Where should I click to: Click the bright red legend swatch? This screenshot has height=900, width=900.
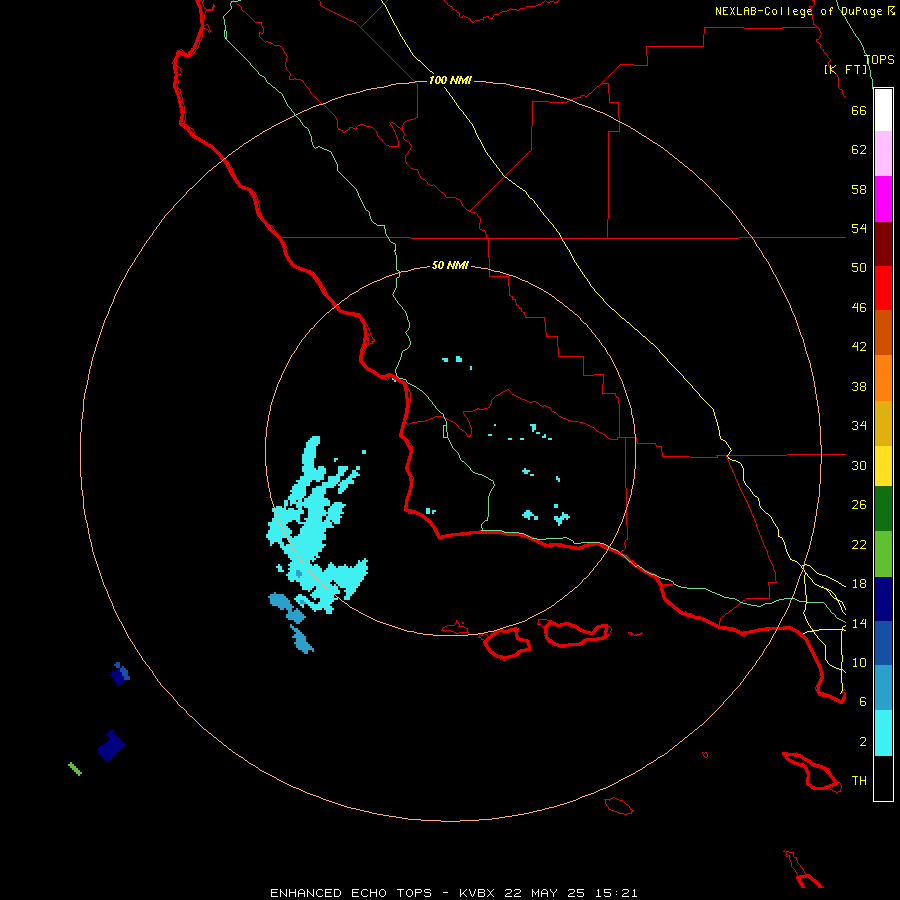(x=883, y=288)
